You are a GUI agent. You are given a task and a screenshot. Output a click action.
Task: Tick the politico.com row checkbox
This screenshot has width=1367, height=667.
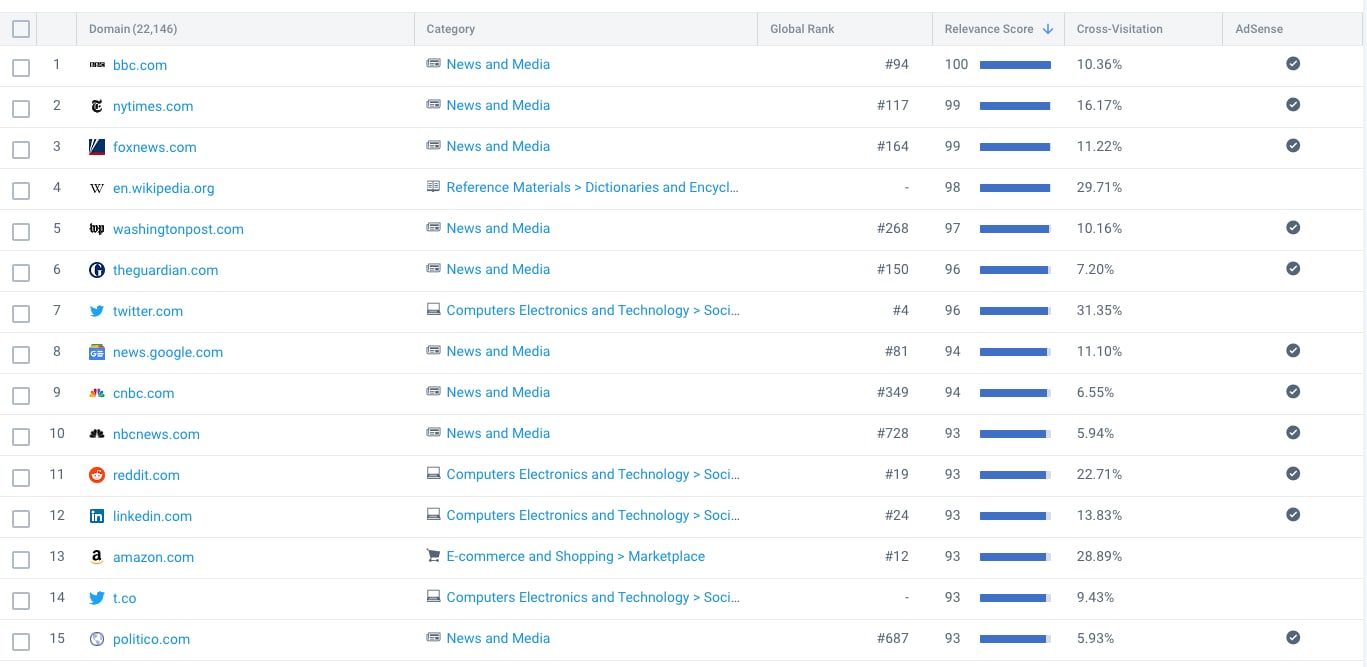click(21, 642)
